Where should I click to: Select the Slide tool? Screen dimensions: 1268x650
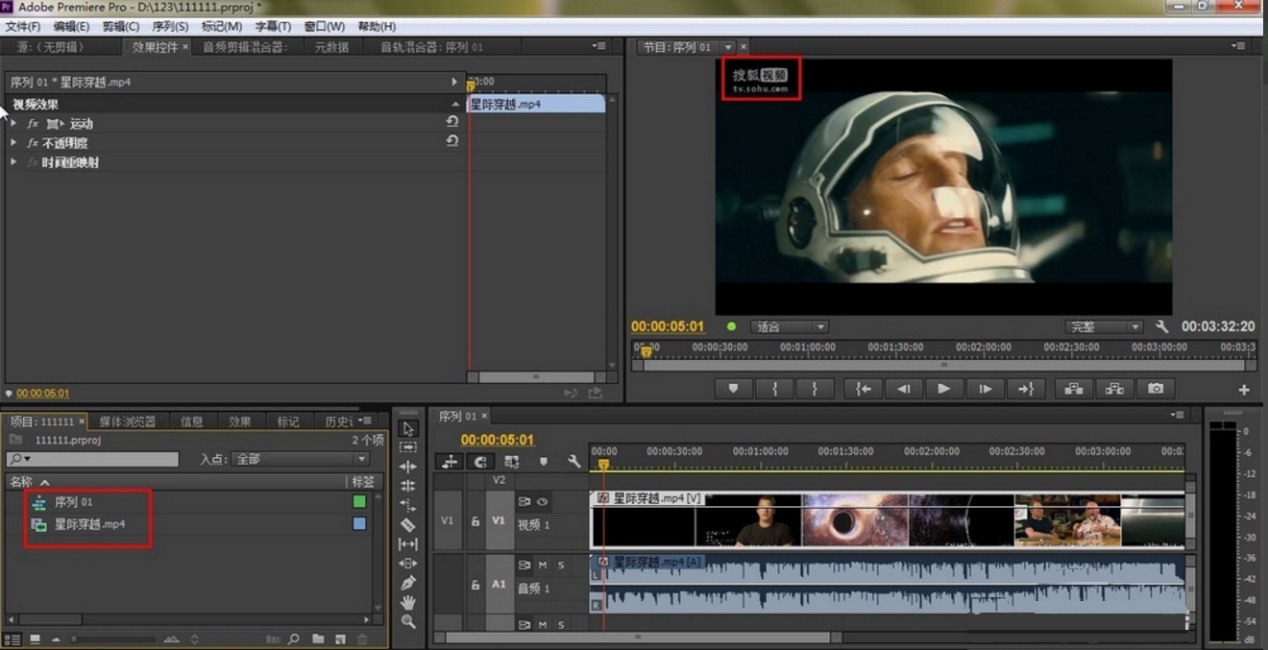[x=408, y=563]
